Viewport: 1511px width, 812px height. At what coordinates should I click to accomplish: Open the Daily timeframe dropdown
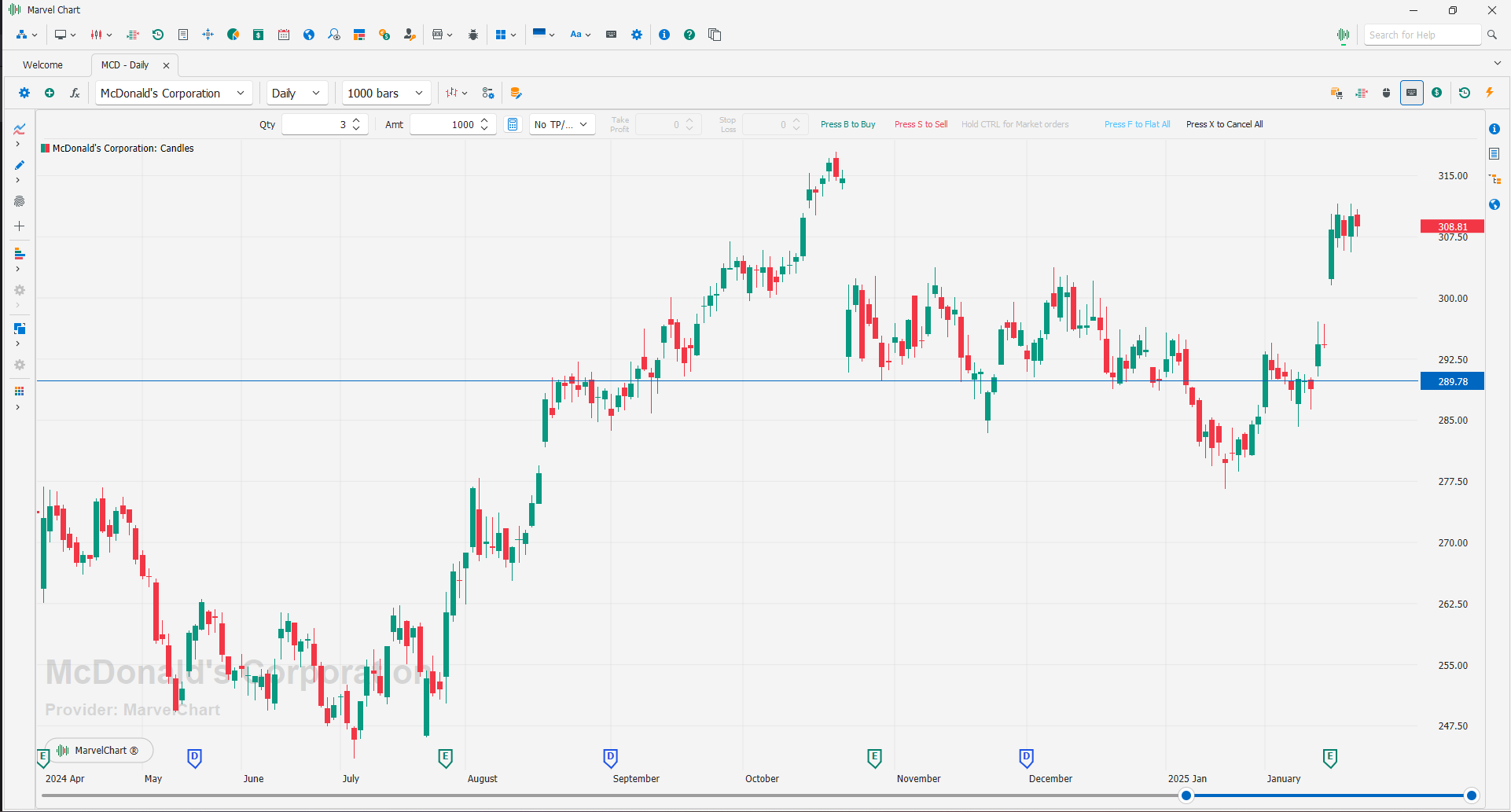296,93
